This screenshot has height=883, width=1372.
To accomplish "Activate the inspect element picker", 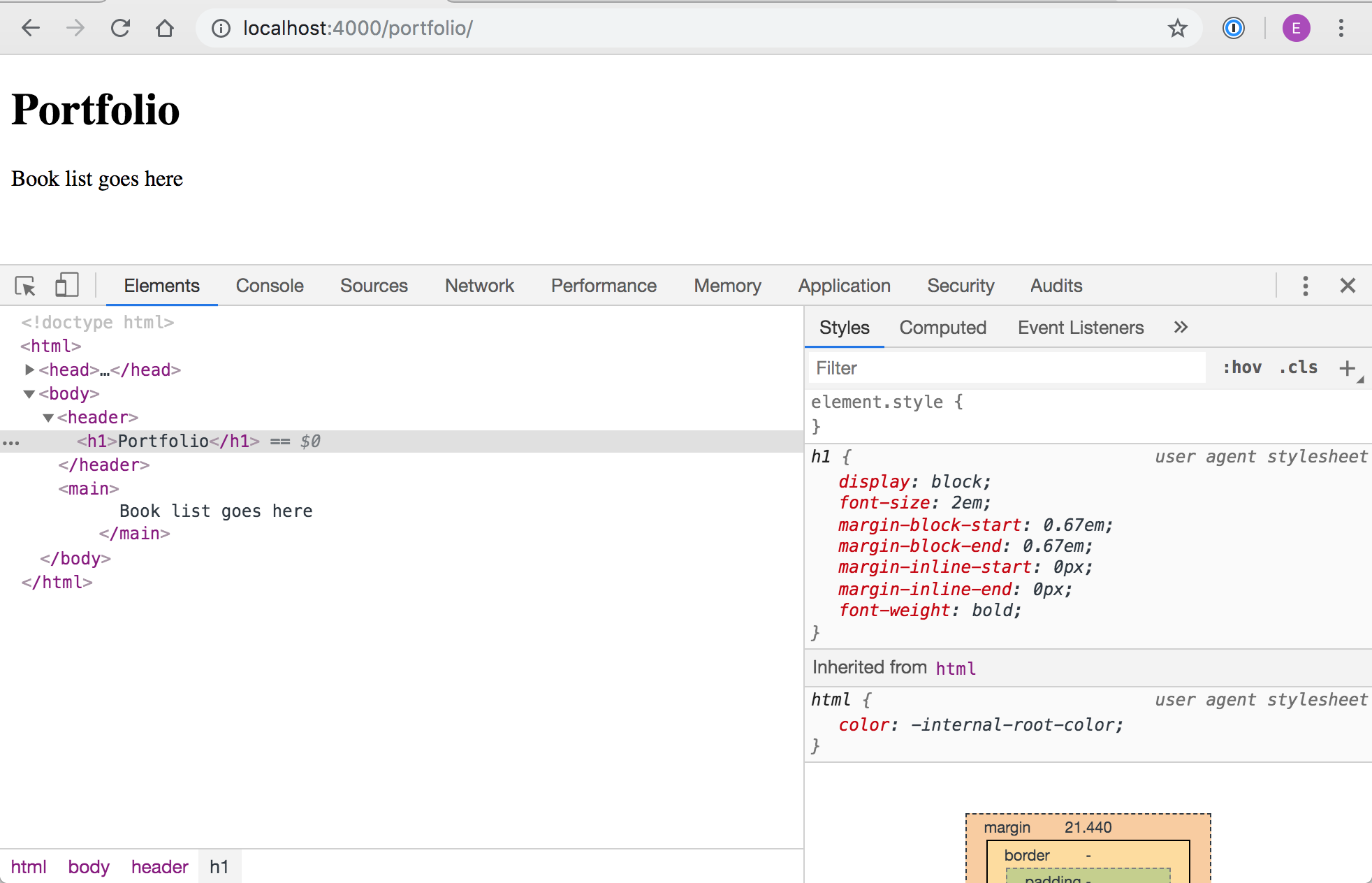I will [25, 286].
